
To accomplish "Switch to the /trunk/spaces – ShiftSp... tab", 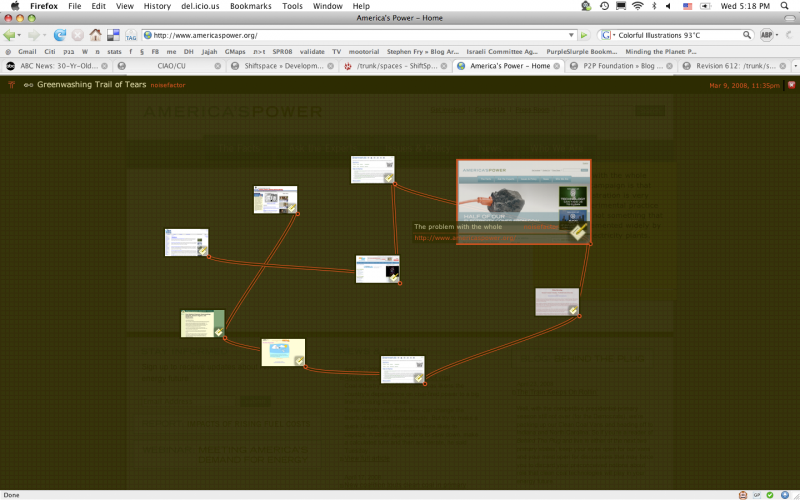I will pyautogui.click(x=395, y=66).
